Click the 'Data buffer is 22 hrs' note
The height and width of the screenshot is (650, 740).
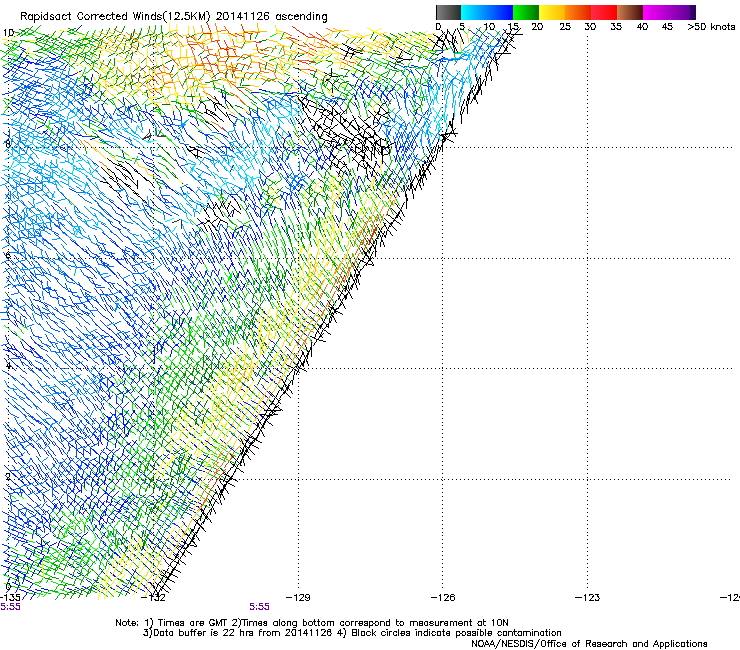352,633
